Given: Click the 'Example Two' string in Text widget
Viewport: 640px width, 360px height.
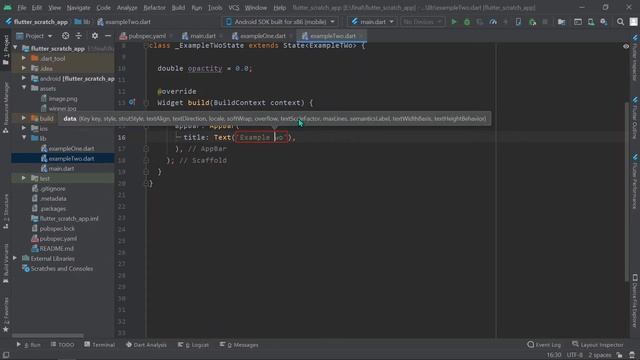Looking at the screenshot, I should 261,138.
